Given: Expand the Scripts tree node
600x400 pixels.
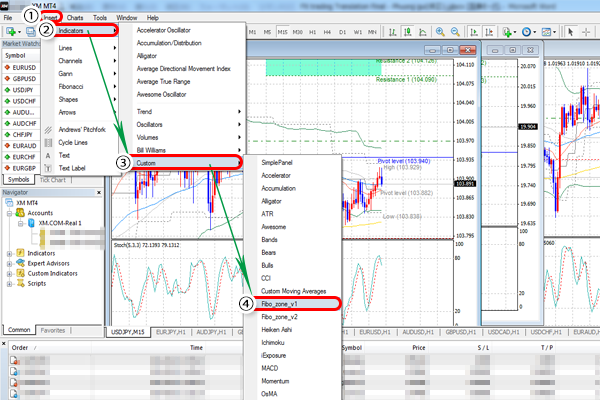Looking at the screenshot, I should pyautogui.click(x=9, y=284).
